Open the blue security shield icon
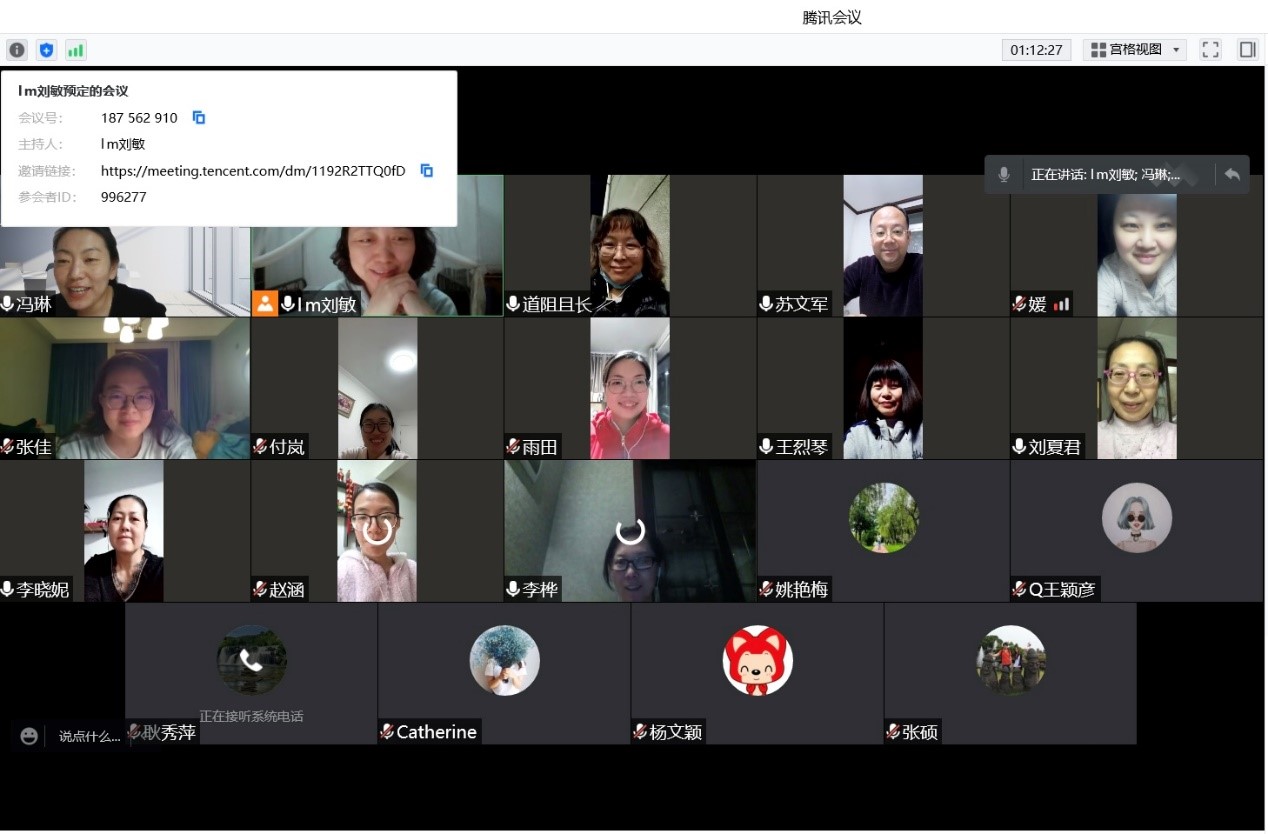1268x834 pixels. 46,50
